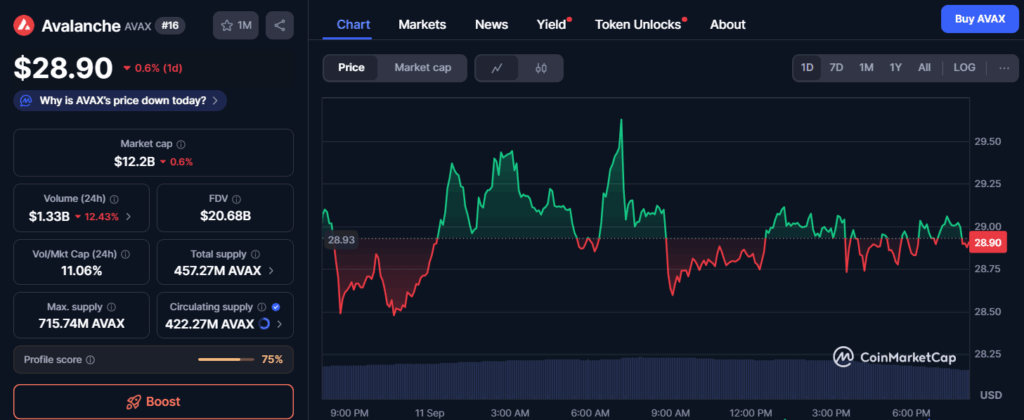Click the $12.2B market cap value
Viewport: 1024px width, 420px height.
[x=134, y=162]
